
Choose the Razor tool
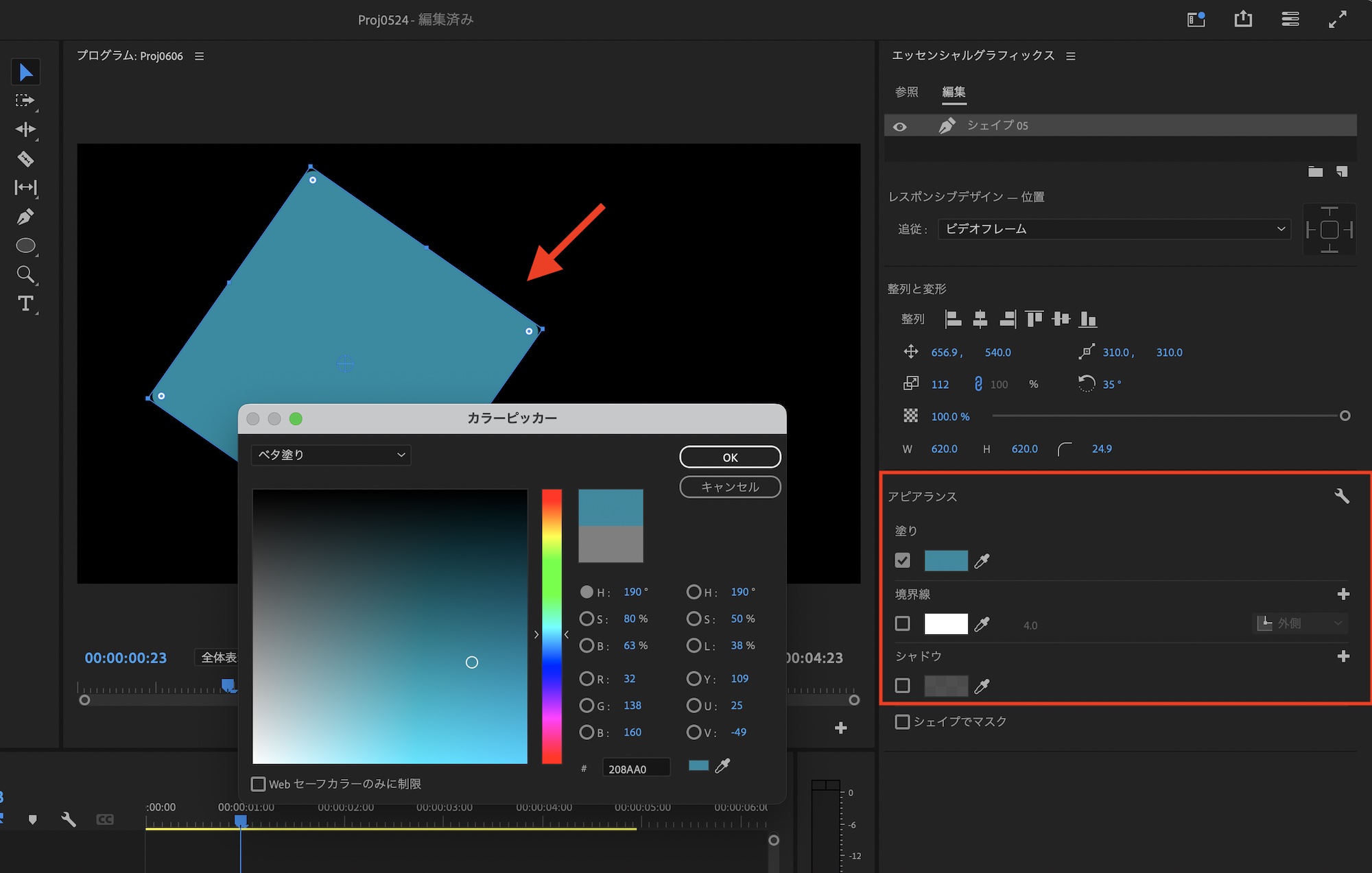click(25, 159)
